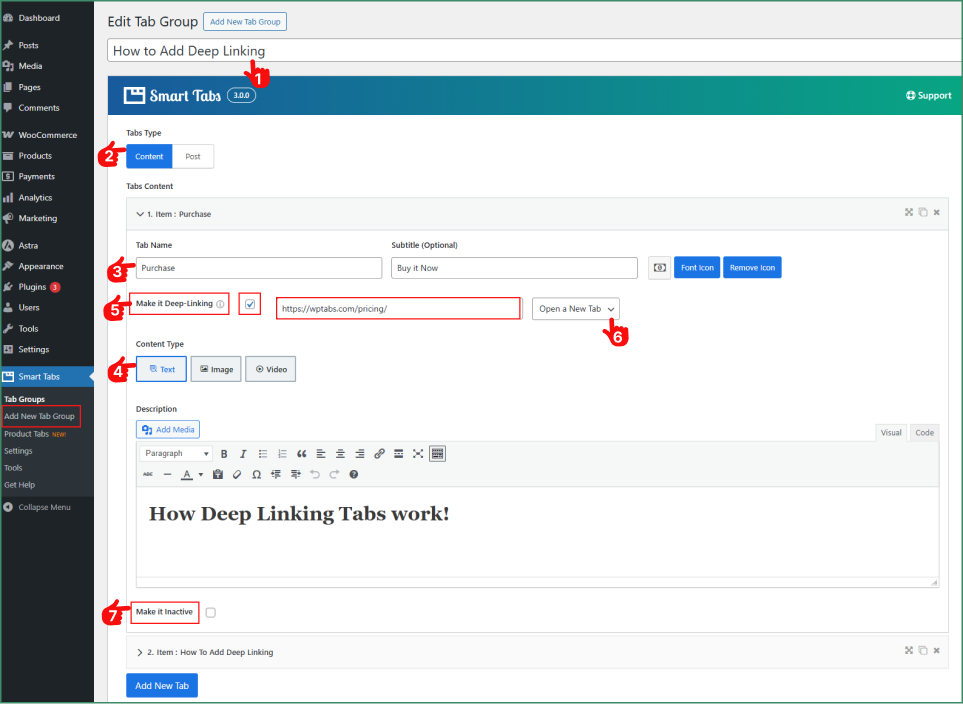Click the clear formatting eraser icon

237,474
